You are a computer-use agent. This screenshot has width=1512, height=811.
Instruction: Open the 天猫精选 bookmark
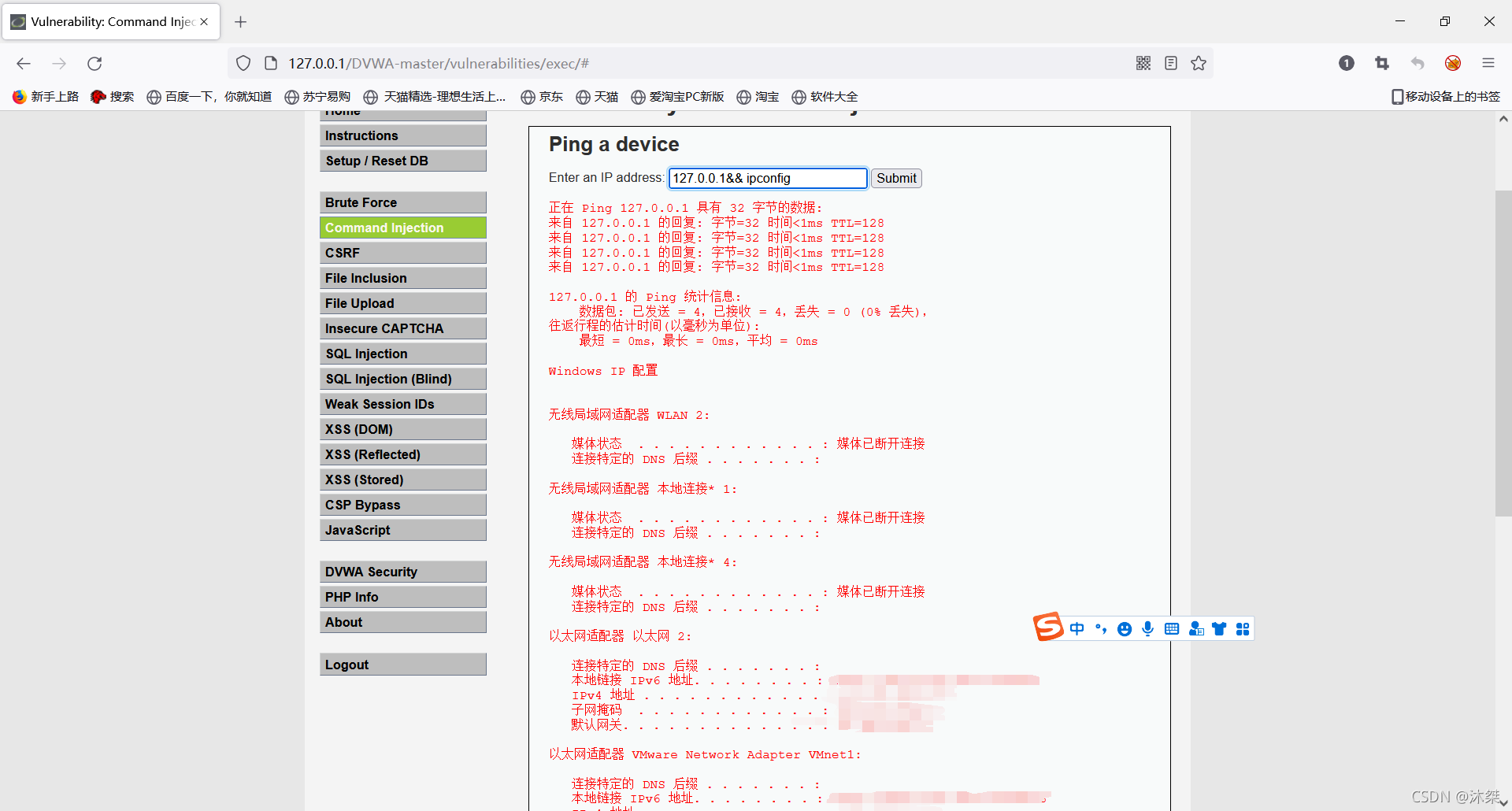[x=435, y=96]
